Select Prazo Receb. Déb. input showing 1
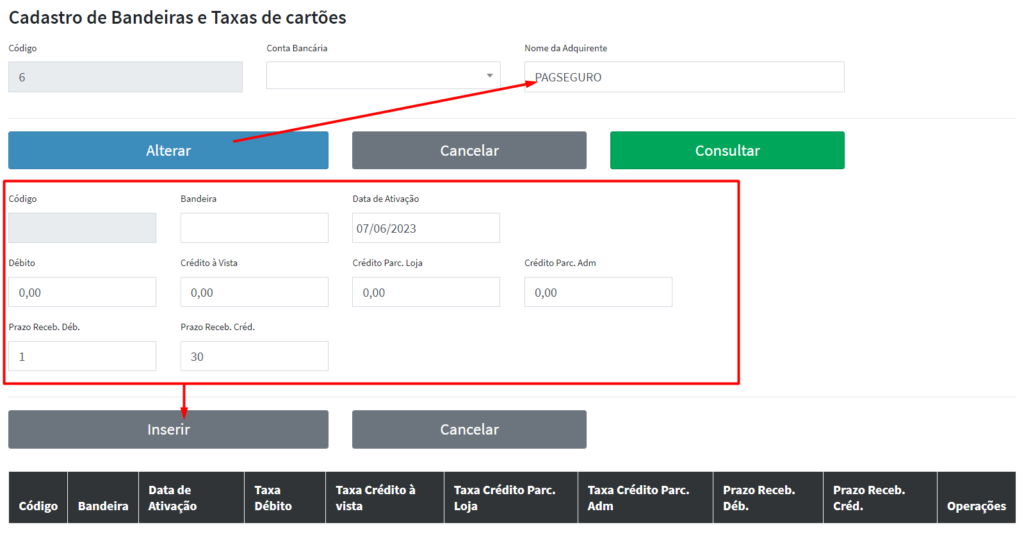1024x557 pixels. [x=82, y=356]
